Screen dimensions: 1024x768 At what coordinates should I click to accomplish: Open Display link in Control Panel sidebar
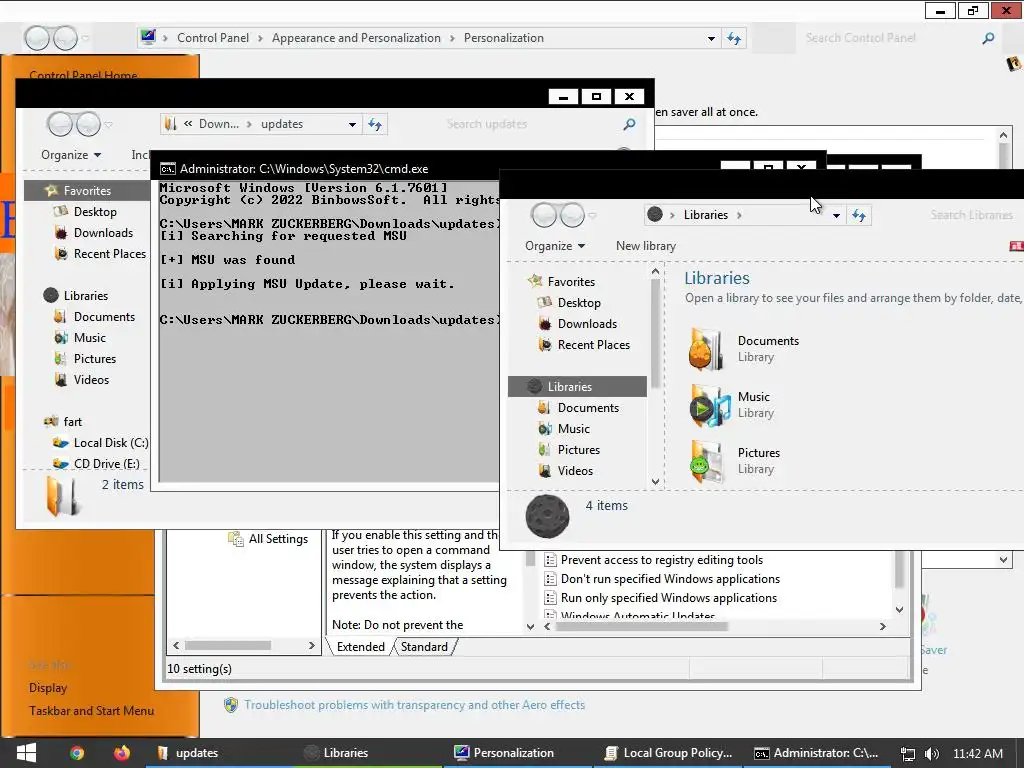tap(48, 688)
